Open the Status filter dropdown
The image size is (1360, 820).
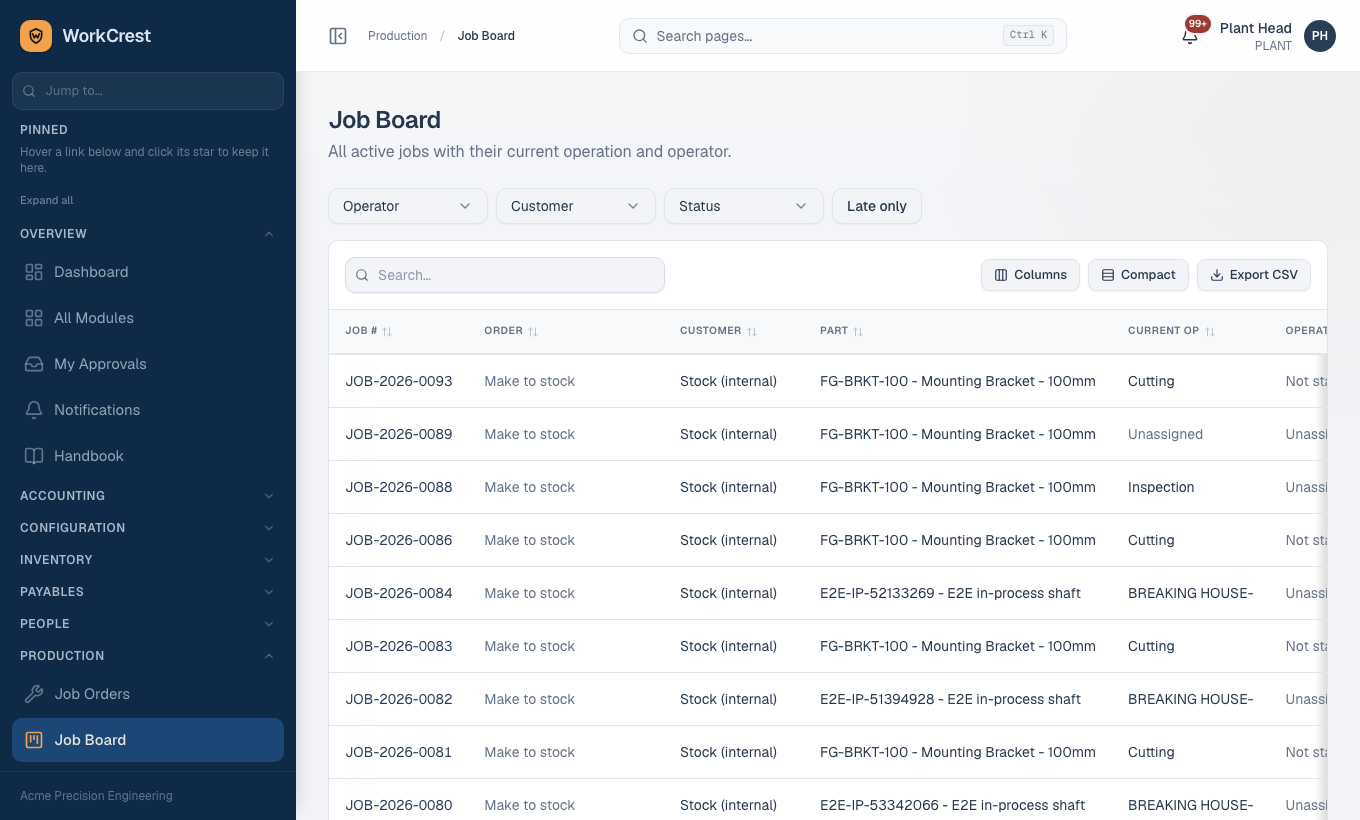click(x=744, y=206)
